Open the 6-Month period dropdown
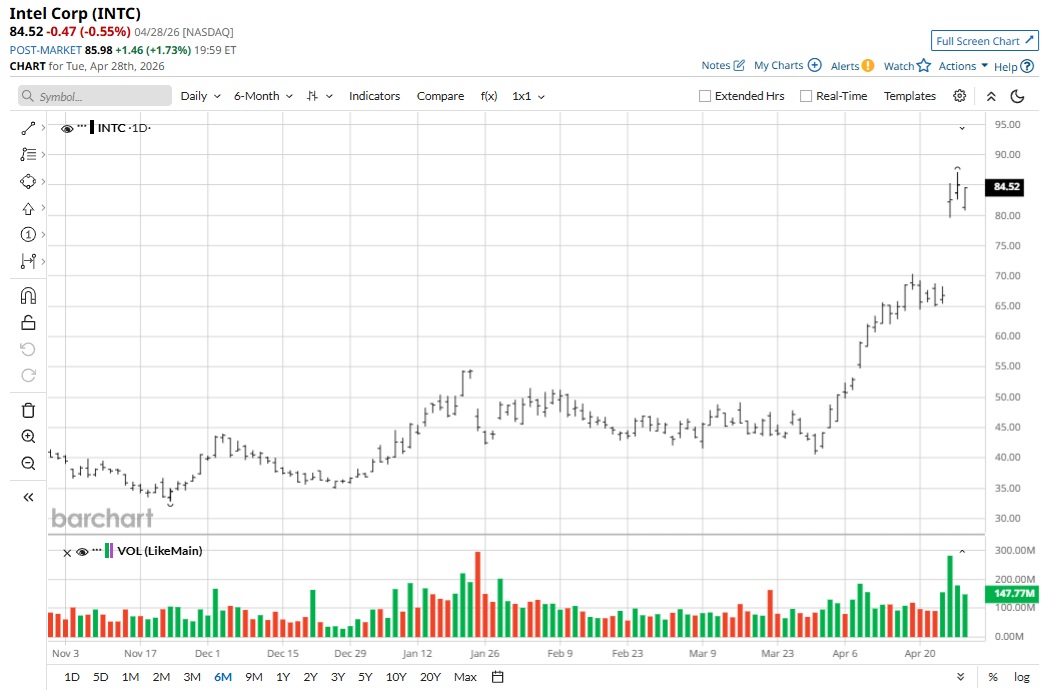1059x697 pixels. coord(263,96)
